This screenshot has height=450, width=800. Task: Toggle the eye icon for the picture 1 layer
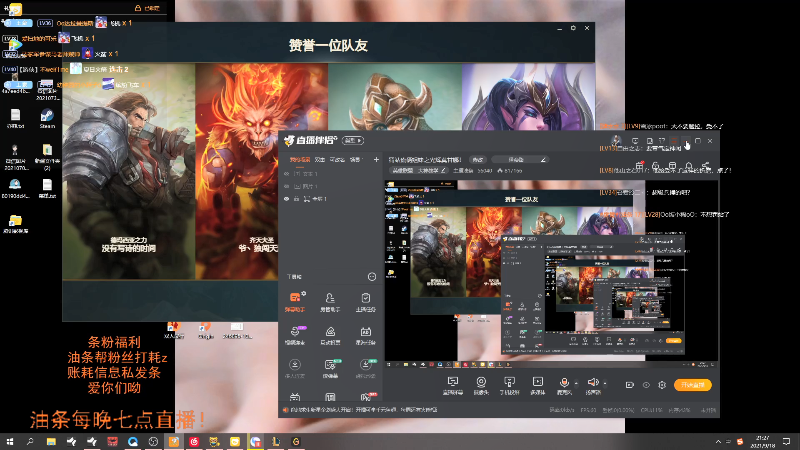(287, 186)
